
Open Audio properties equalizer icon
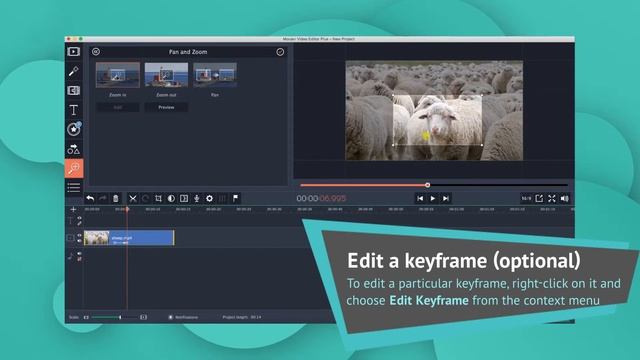click(222, 198)
